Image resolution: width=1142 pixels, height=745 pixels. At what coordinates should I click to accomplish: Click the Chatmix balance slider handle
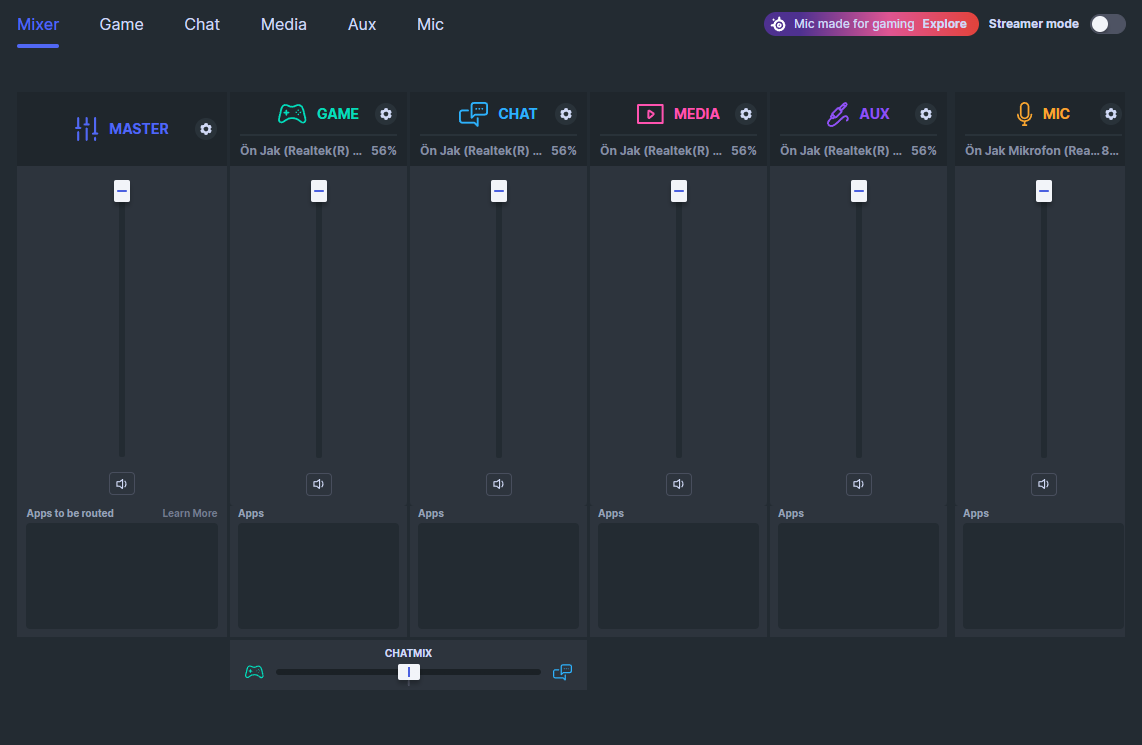point(408,672)
